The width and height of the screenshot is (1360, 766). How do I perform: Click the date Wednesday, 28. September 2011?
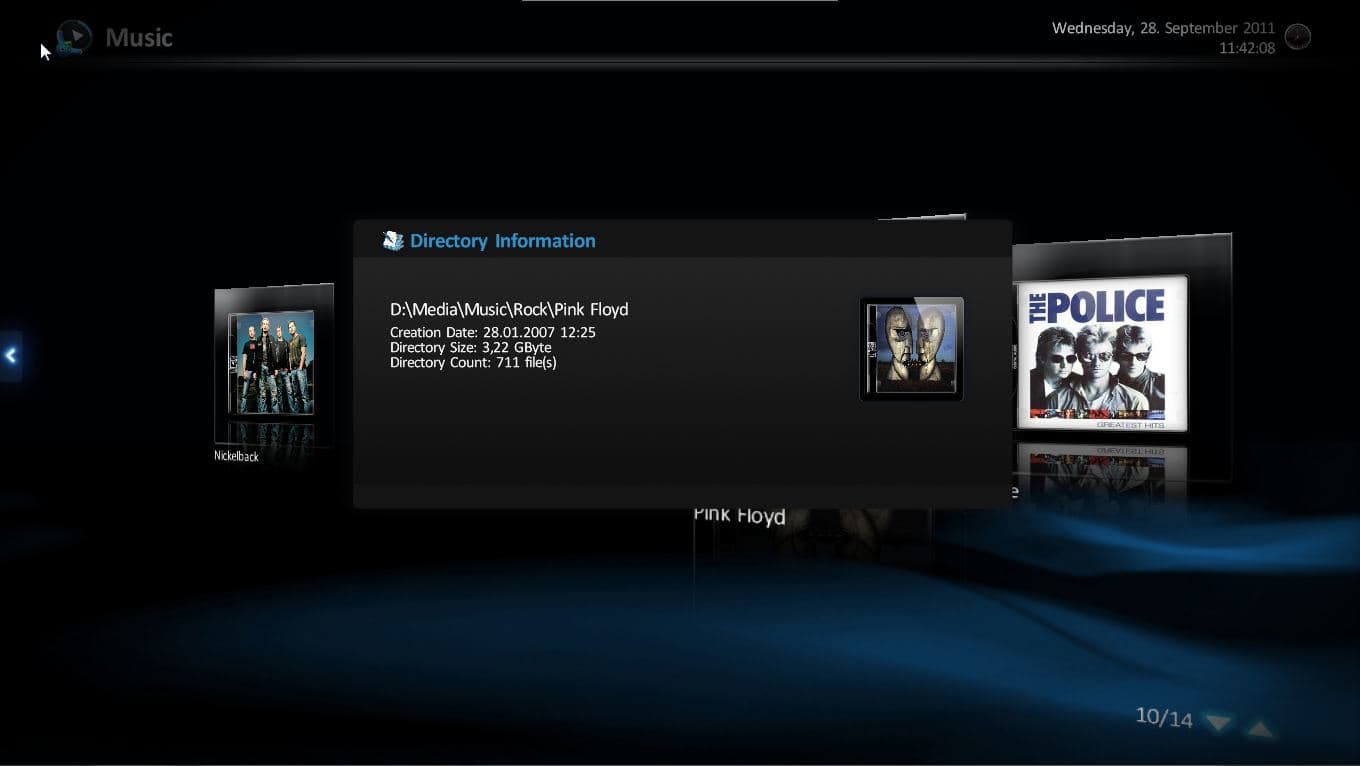click(x=1163, y=28)
